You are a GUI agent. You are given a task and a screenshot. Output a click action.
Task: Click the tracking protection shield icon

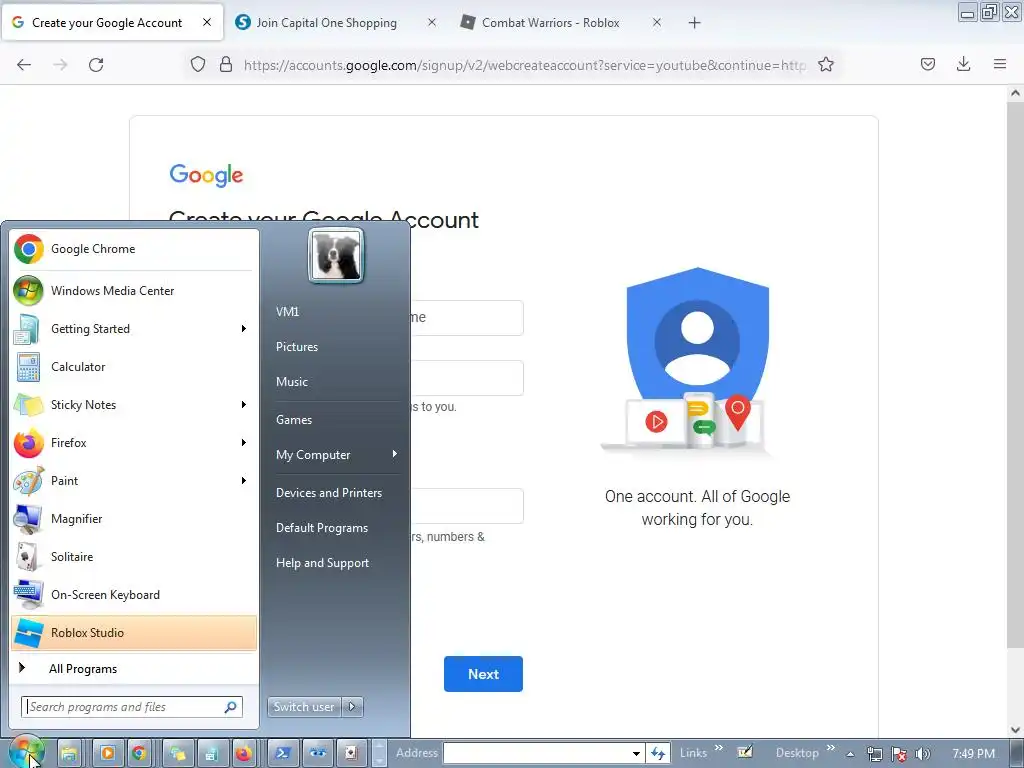[198, 64]
